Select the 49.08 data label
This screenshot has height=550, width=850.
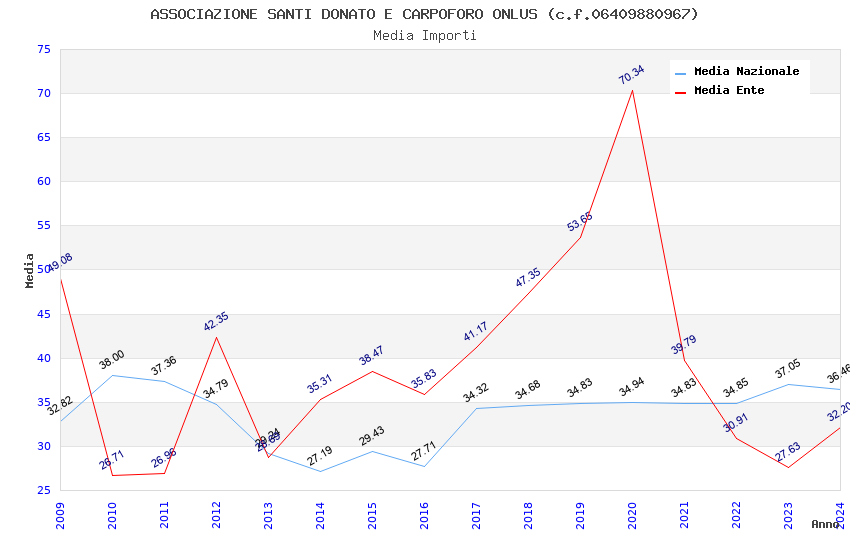(x=60, y=262)
